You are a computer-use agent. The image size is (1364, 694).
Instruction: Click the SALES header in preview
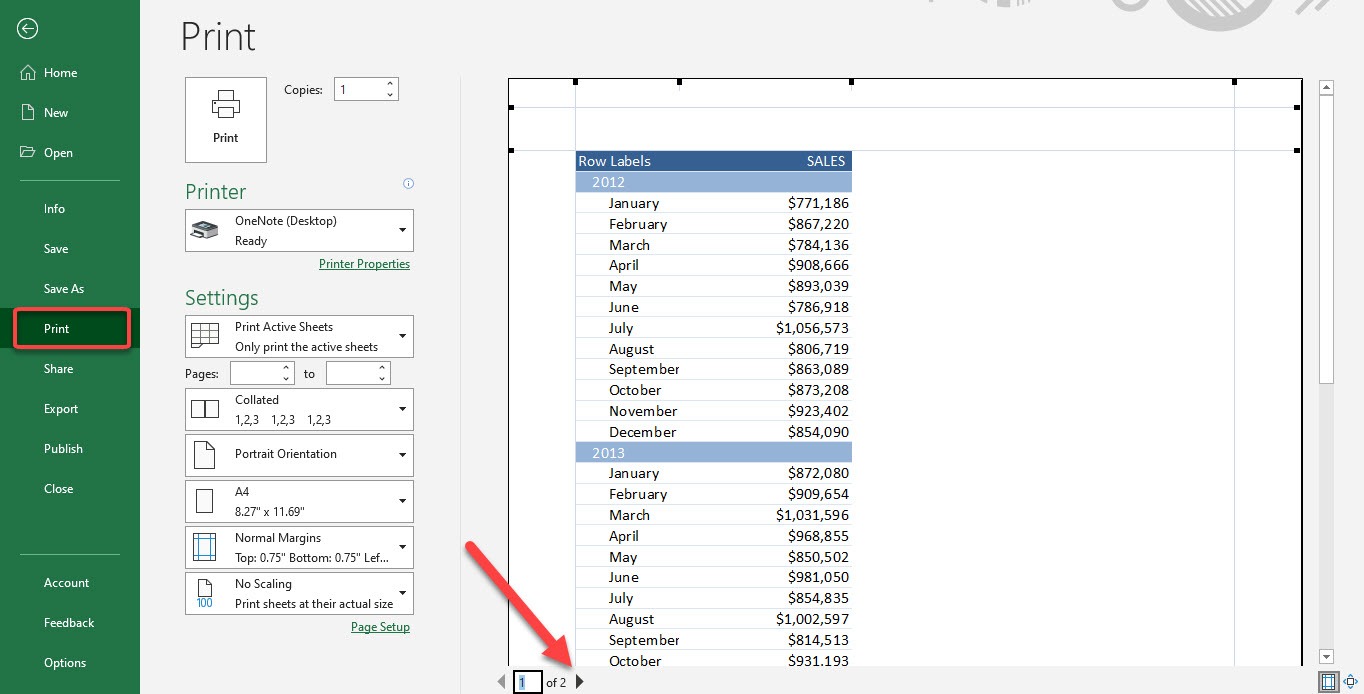826,161
